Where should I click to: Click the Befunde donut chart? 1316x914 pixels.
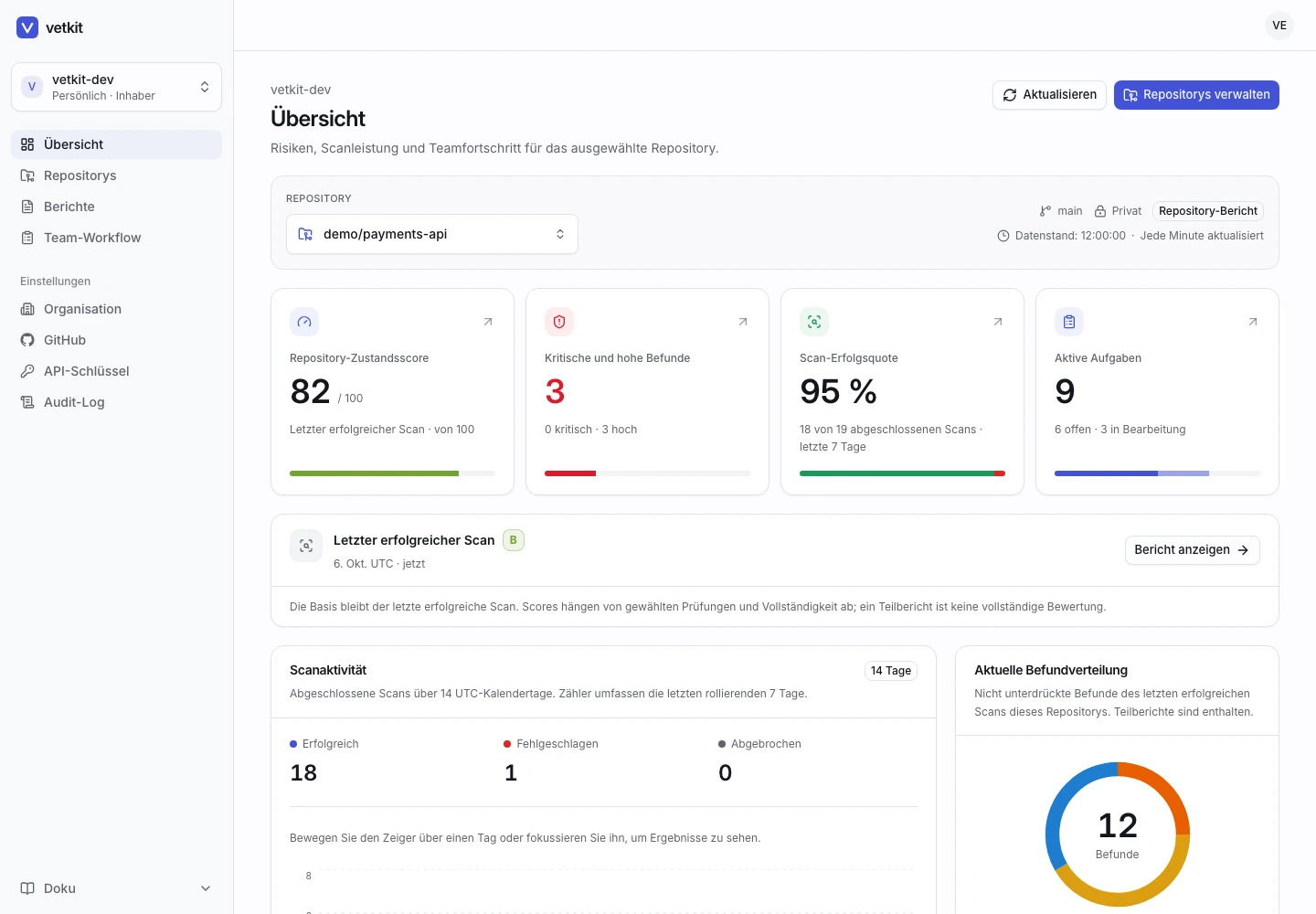click(x=1118, y=834)
